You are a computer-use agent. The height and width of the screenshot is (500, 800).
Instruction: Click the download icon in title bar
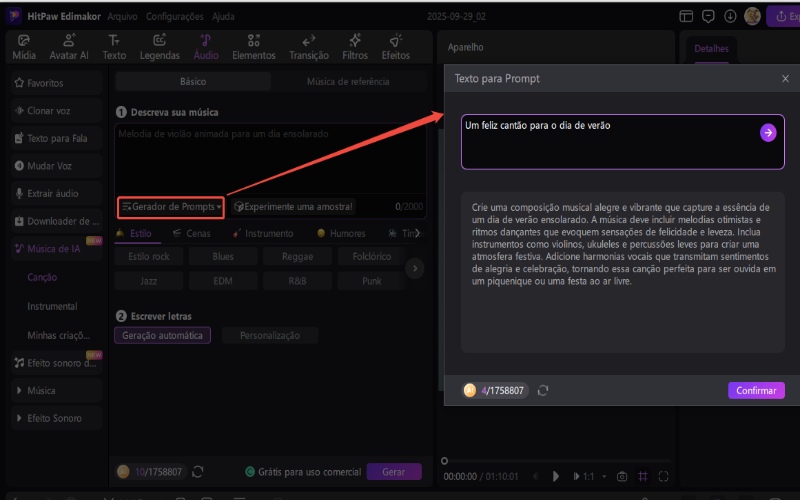(730, 16)
